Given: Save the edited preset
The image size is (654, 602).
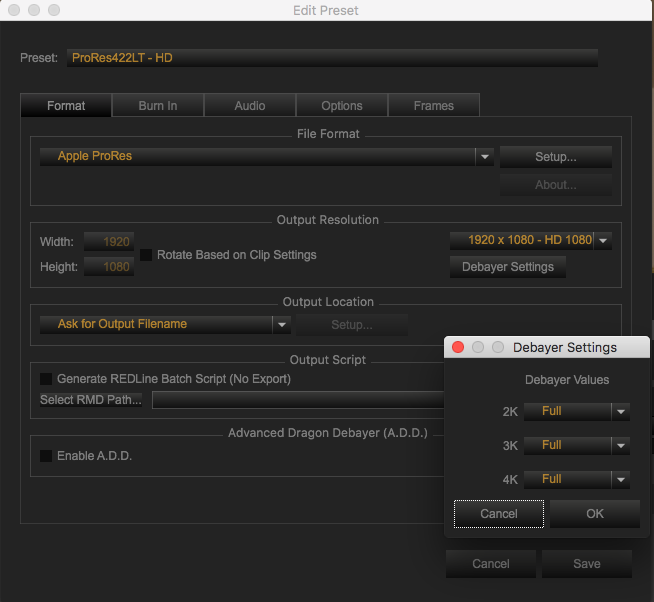Looking at the screenshot, I should point(586,564).
